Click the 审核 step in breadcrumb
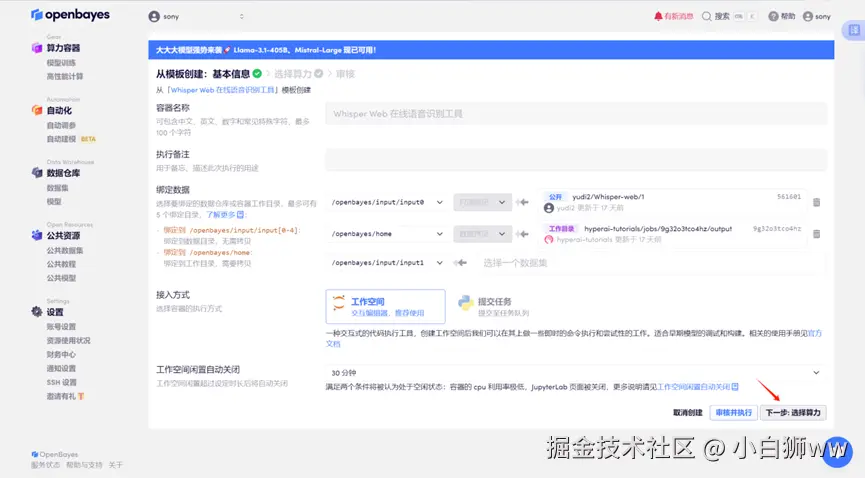Screen dimensions: 865x478 [345, 74]
